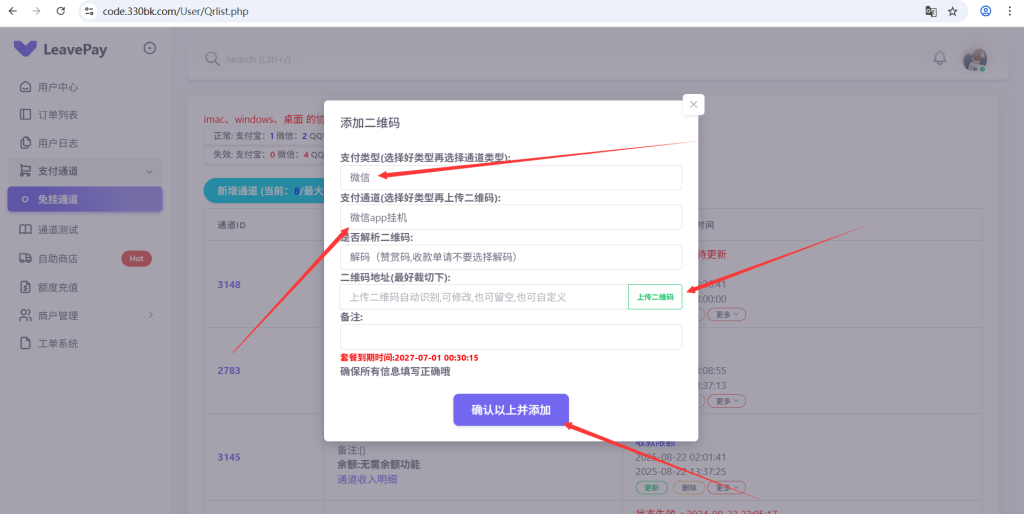Open 更多 dropdown in row 2783

[x=727, y=401]
